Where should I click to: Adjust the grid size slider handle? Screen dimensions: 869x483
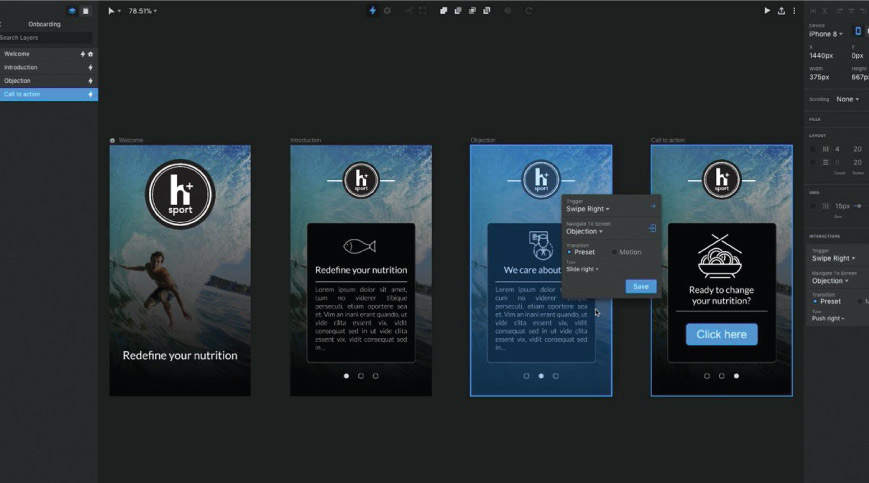(858, 206)
